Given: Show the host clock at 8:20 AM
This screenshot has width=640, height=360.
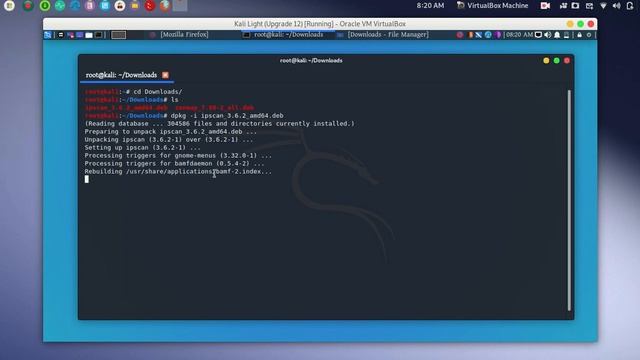Looking at the screenshot, I should [x=430, y=6].
